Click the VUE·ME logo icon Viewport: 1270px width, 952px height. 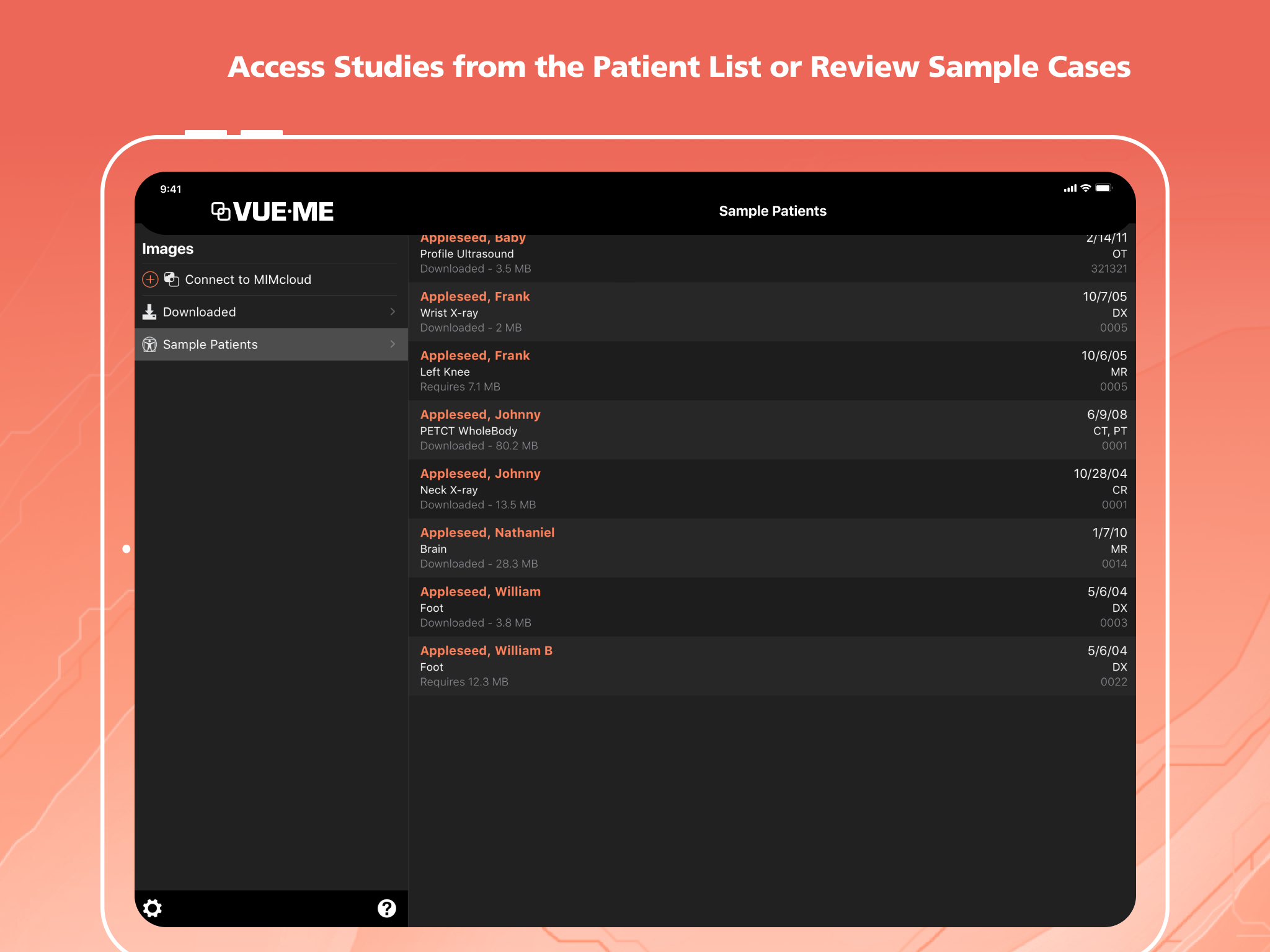tap(221, 211)
